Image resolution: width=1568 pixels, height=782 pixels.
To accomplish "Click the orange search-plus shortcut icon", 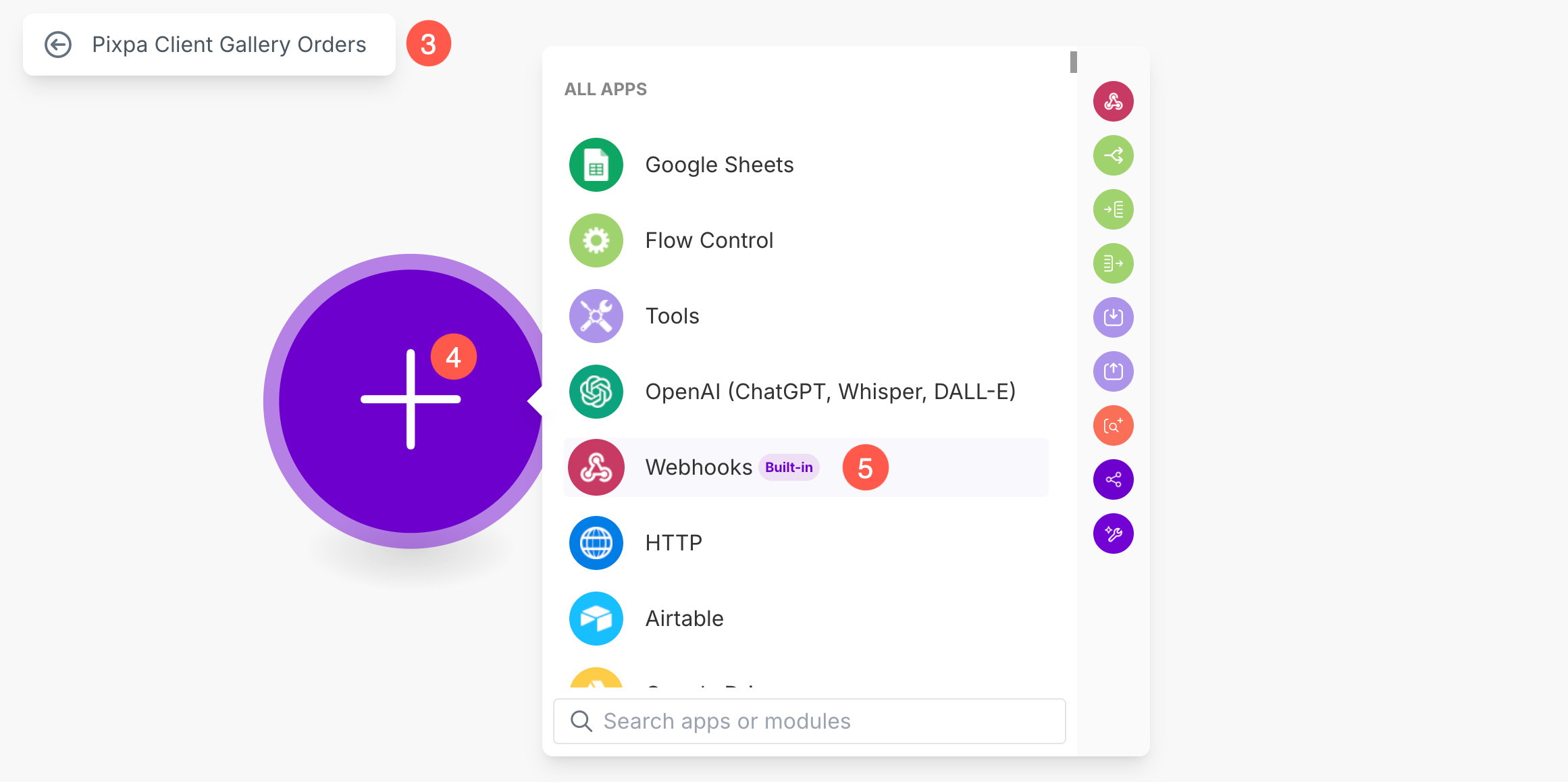I will click(1113, 425).
